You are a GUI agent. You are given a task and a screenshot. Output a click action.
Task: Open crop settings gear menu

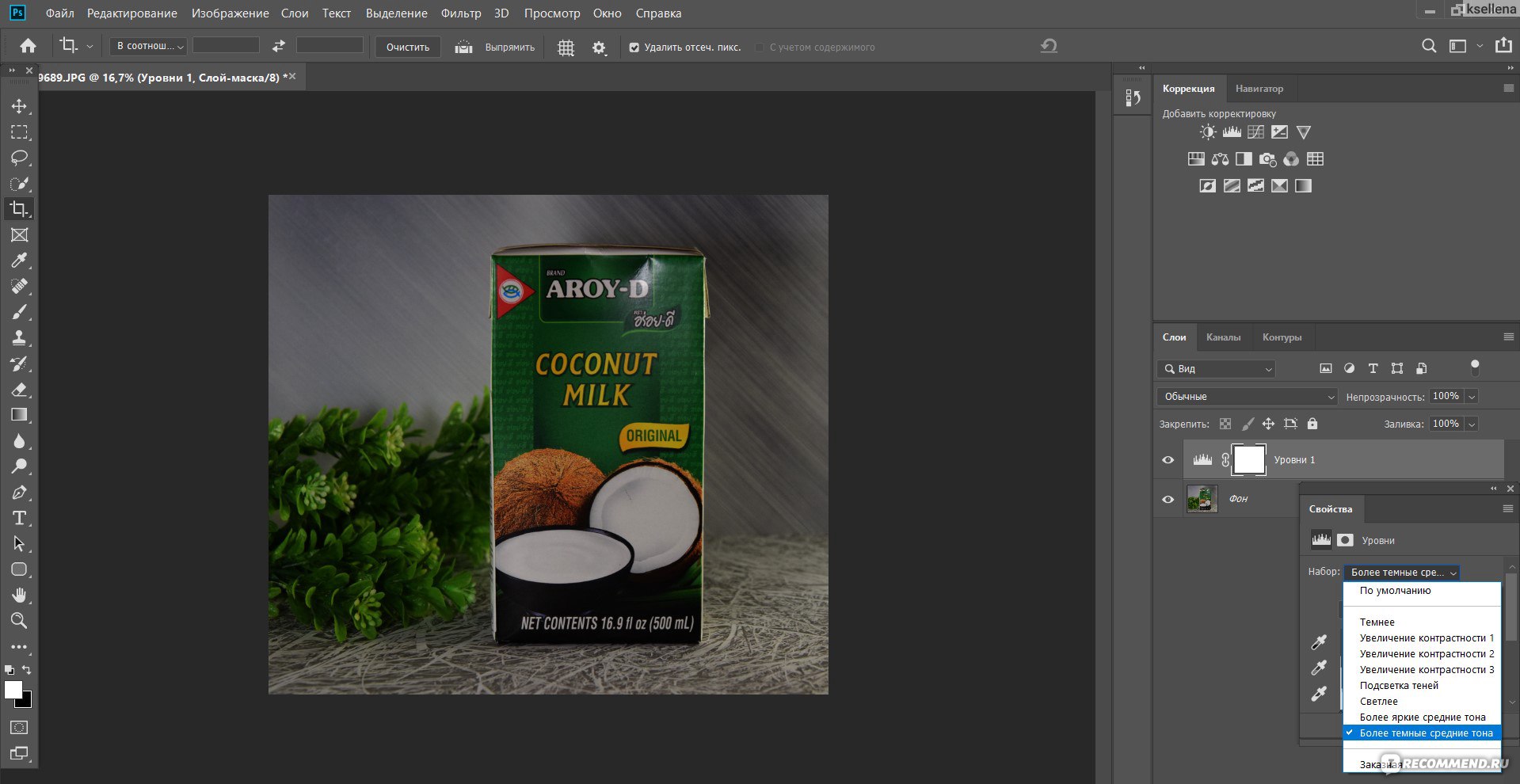point(599,48)
